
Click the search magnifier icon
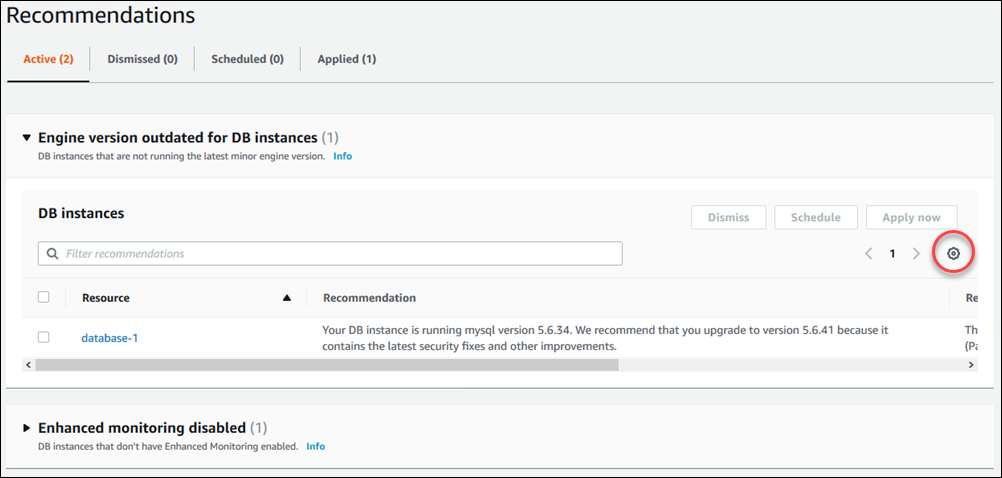[x=52, y=254]
